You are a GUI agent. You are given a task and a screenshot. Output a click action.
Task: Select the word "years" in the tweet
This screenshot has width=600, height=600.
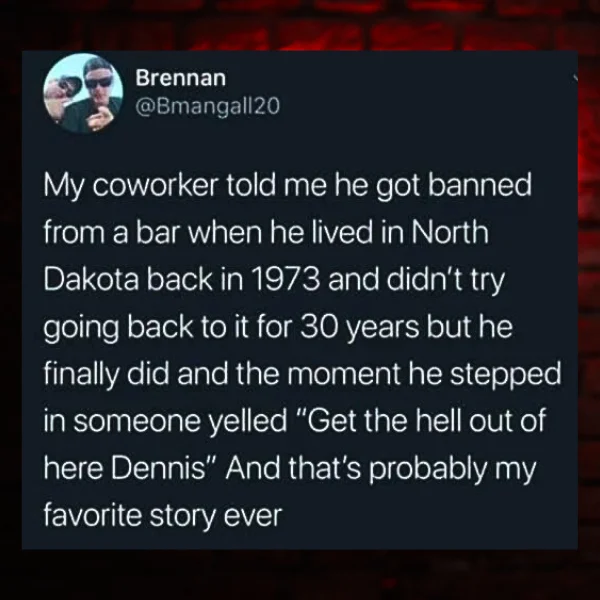tap(383, 330)
